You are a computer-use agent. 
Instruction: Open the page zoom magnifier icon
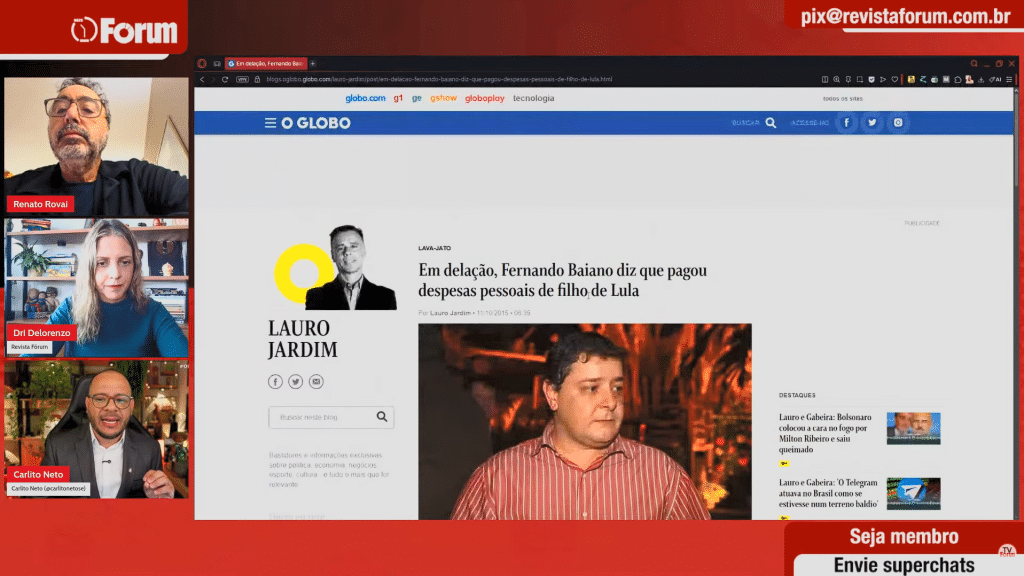point(837,79)
